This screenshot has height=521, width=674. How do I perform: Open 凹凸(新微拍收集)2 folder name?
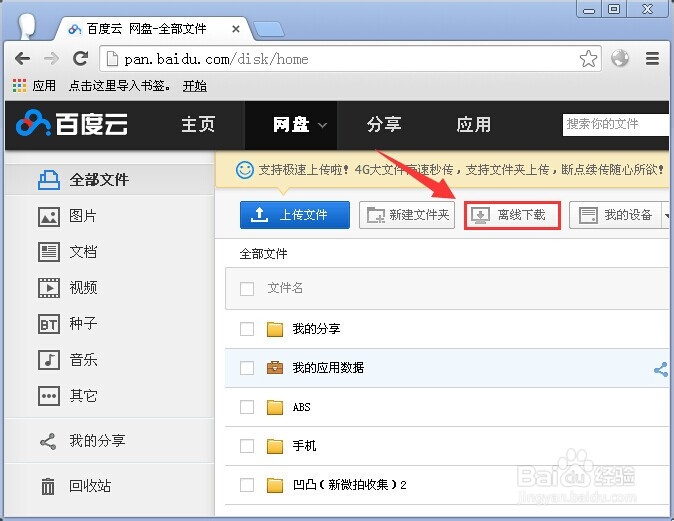(x=349, y=485)
